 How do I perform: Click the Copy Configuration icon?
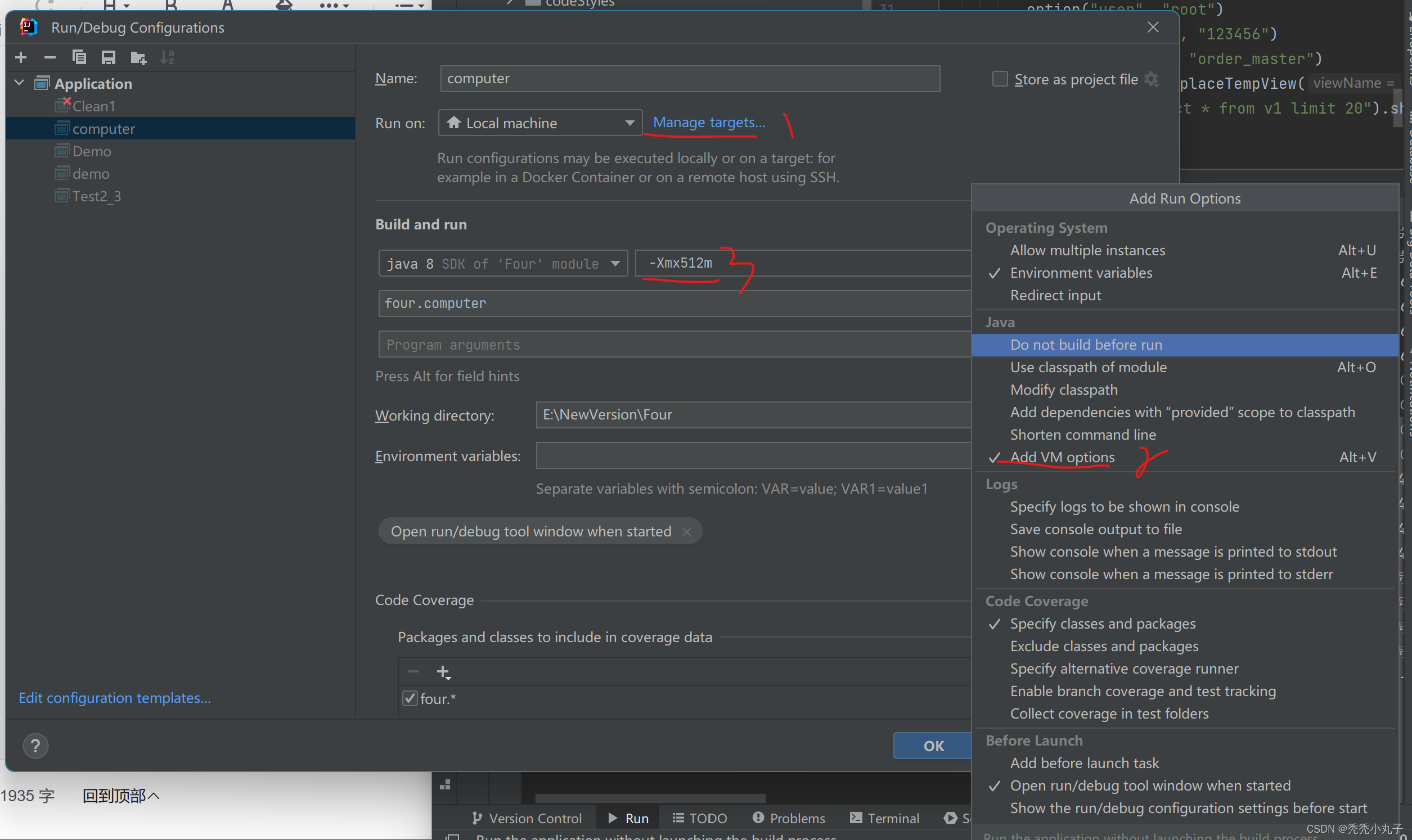point(79,57)
